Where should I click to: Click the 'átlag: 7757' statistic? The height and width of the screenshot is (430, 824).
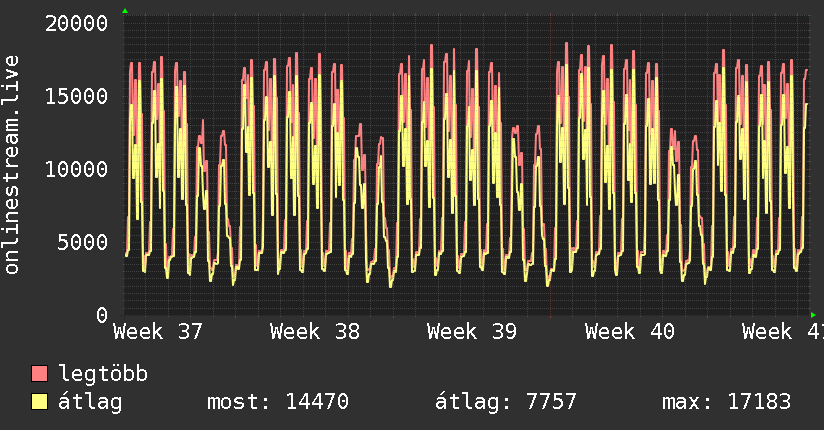click(x=506, y=402)
